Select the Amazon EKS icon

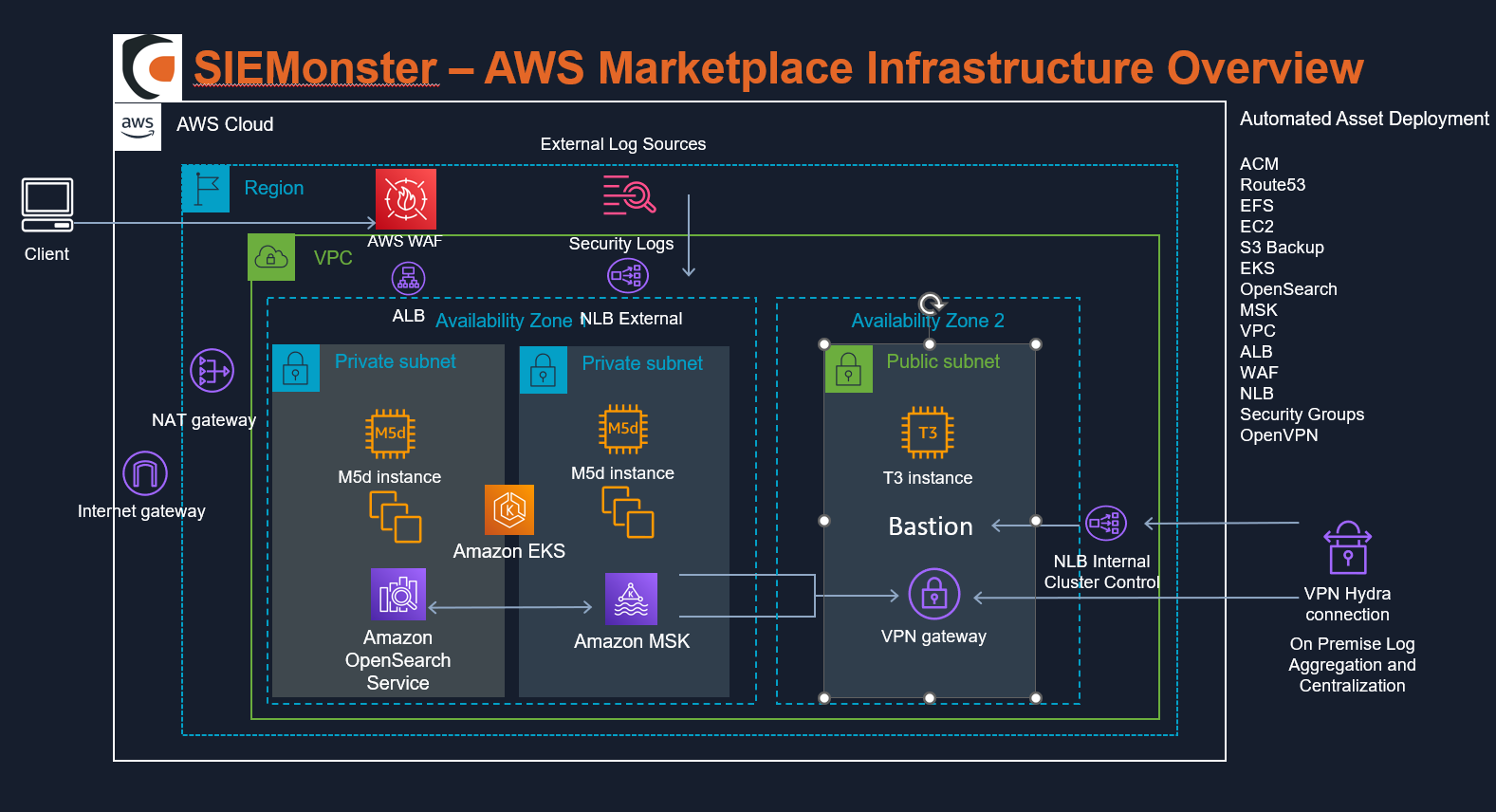coord(509,510)
